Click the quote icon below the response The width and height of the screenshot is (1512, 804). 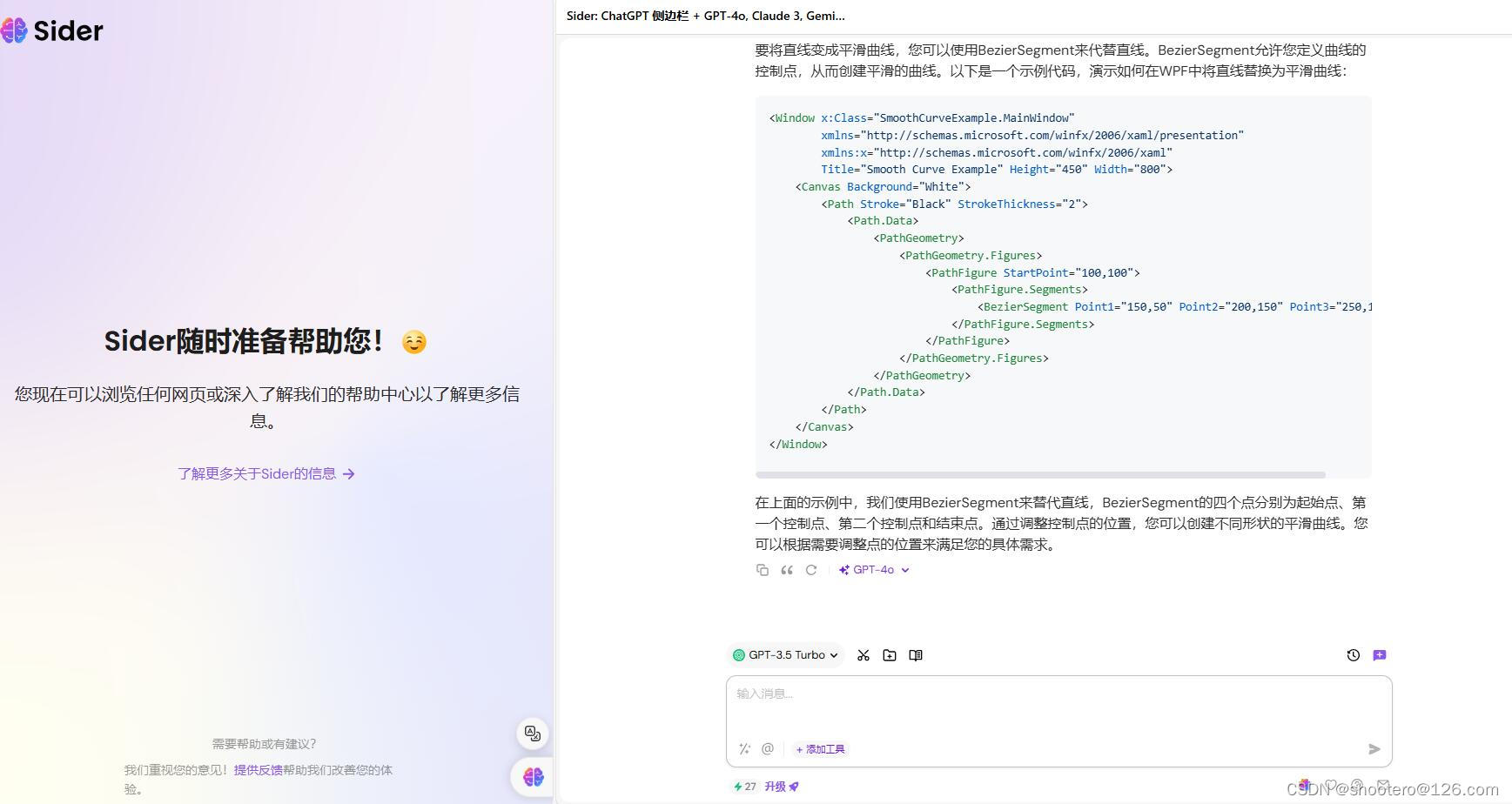click(787, 570)
